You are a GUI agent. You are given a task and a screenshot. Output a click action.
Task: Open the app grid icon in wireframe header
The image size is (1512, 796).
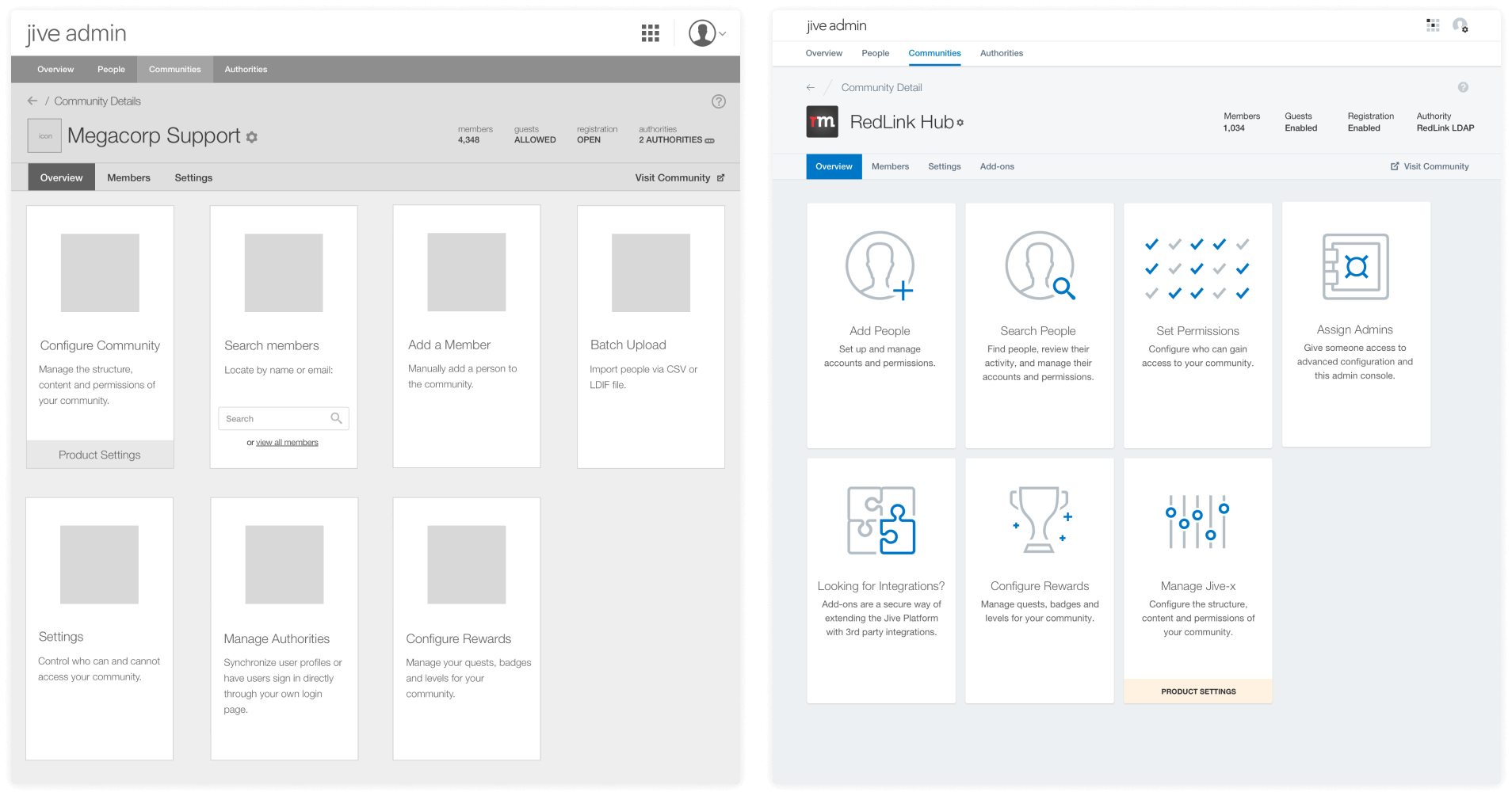coord(650,33)
